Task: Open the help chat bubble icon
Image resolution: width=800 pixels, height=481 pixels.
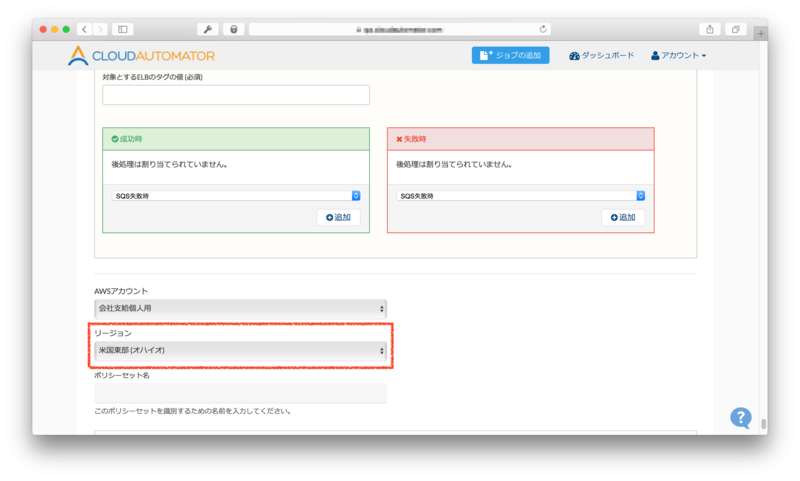Action: [x=740, y=418]
